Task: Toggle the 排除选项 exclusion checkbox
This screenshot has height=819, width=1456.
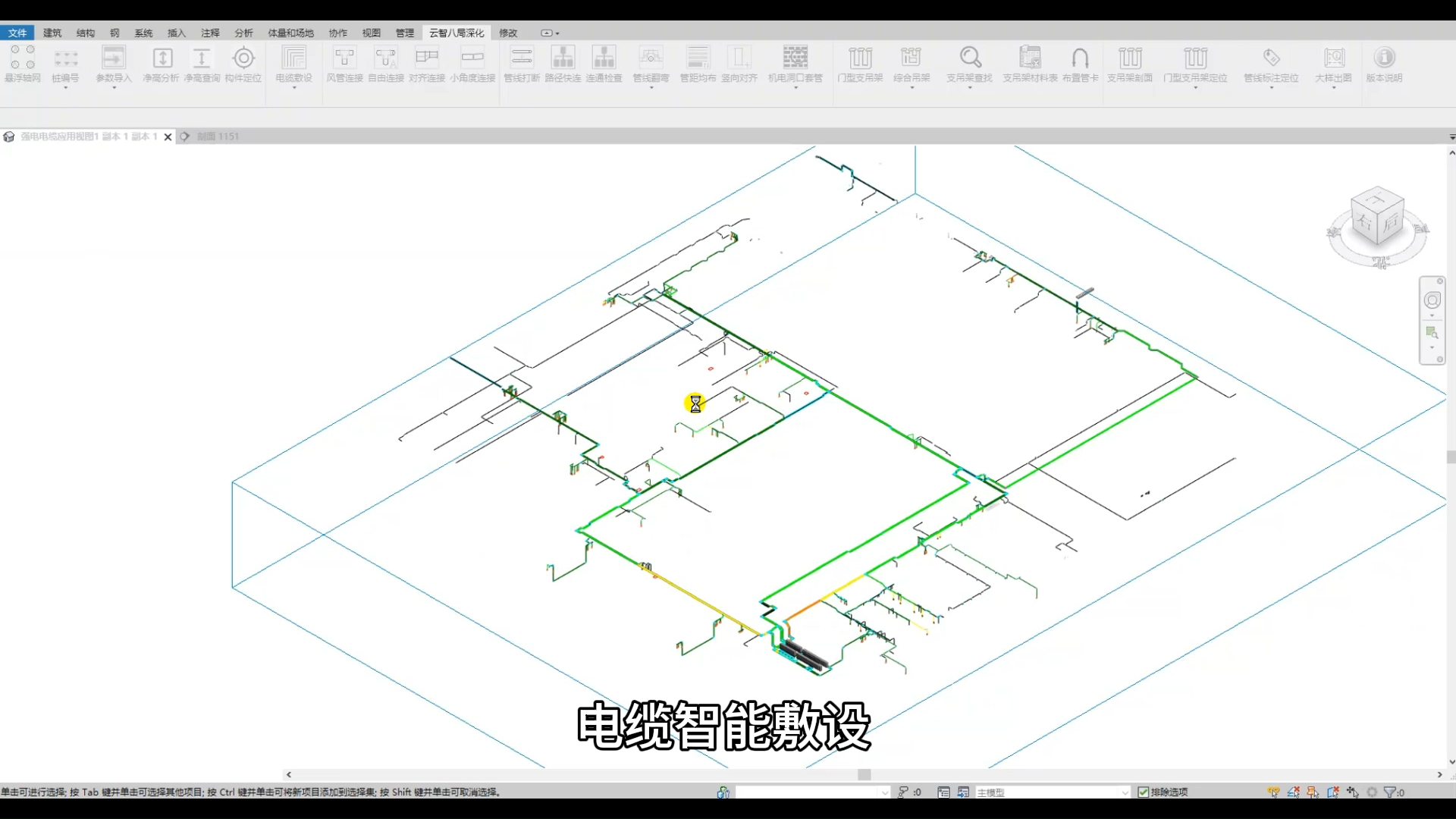Action: coord(1145,791)
